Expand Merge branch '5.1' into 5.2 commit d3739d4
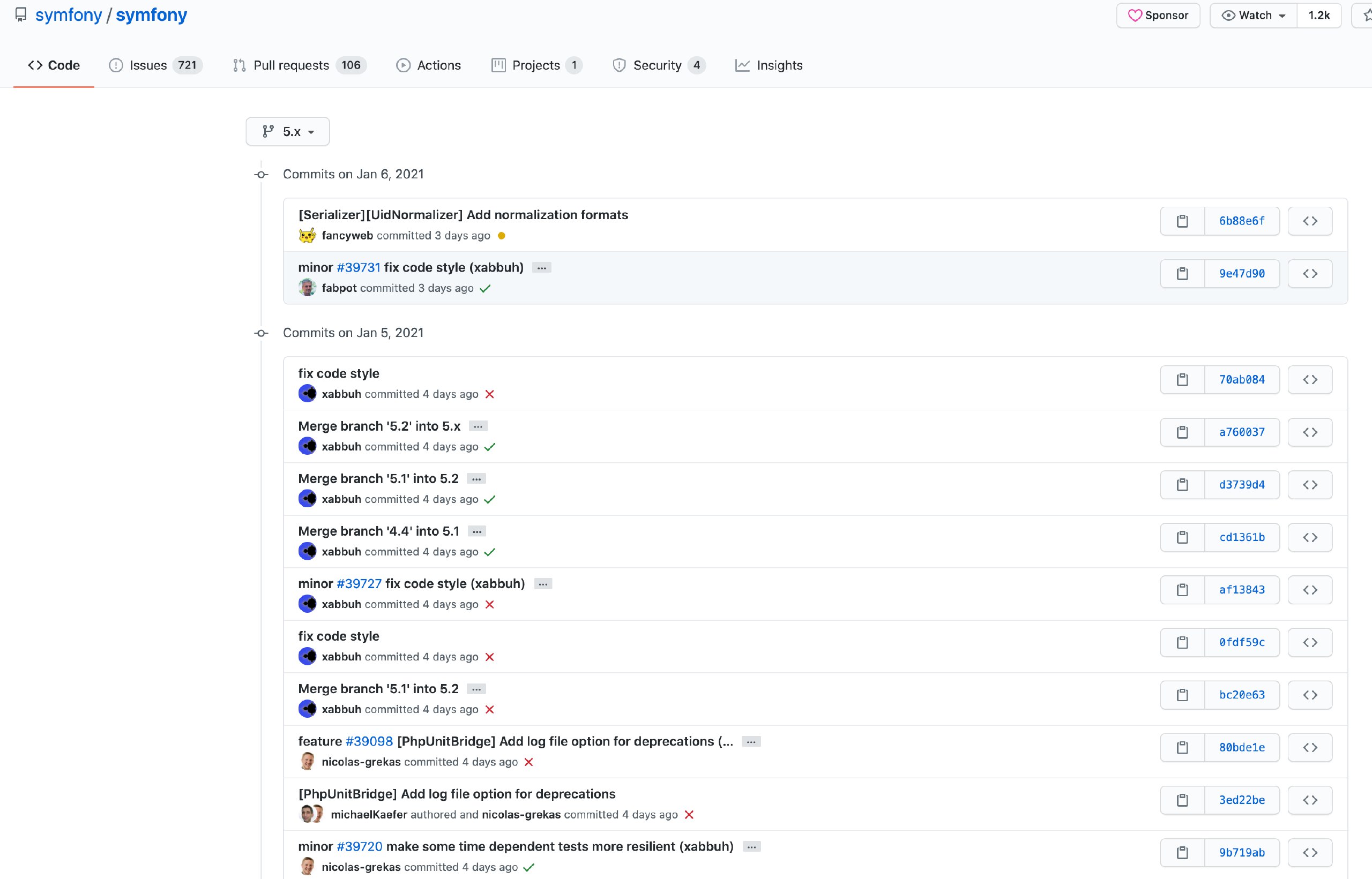 point(476,479)
